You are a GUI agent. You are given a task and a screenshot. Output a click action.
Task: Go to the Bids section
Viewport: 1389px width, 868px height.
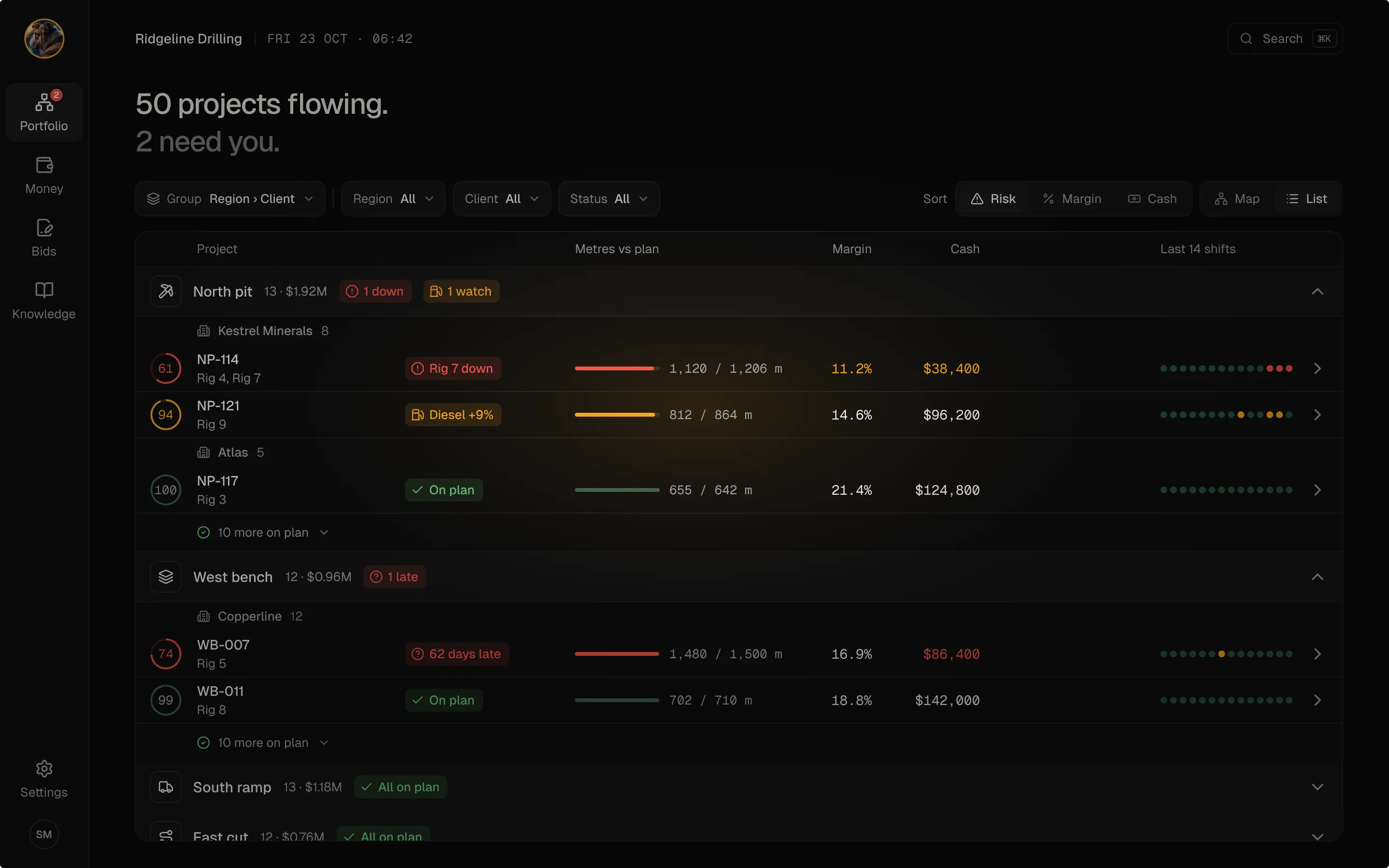pyautogui.click(x=44, y=238)
